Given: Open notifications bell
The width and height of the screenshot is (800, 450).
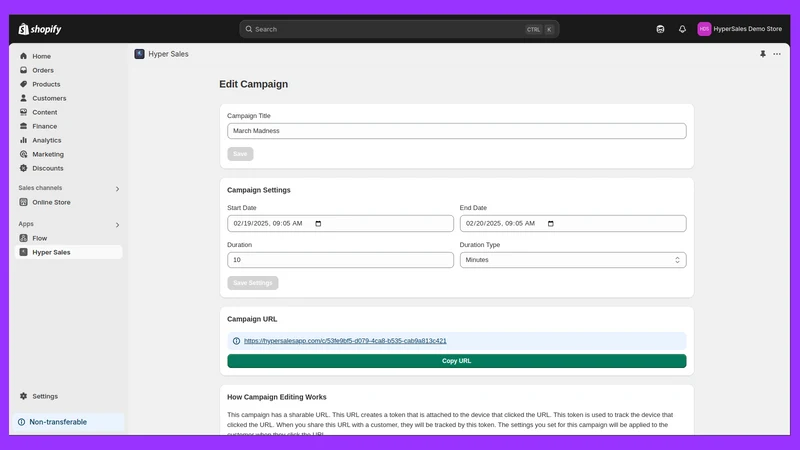Looking at the screenshot, I should pyautogui.click(x=682, y=29).
